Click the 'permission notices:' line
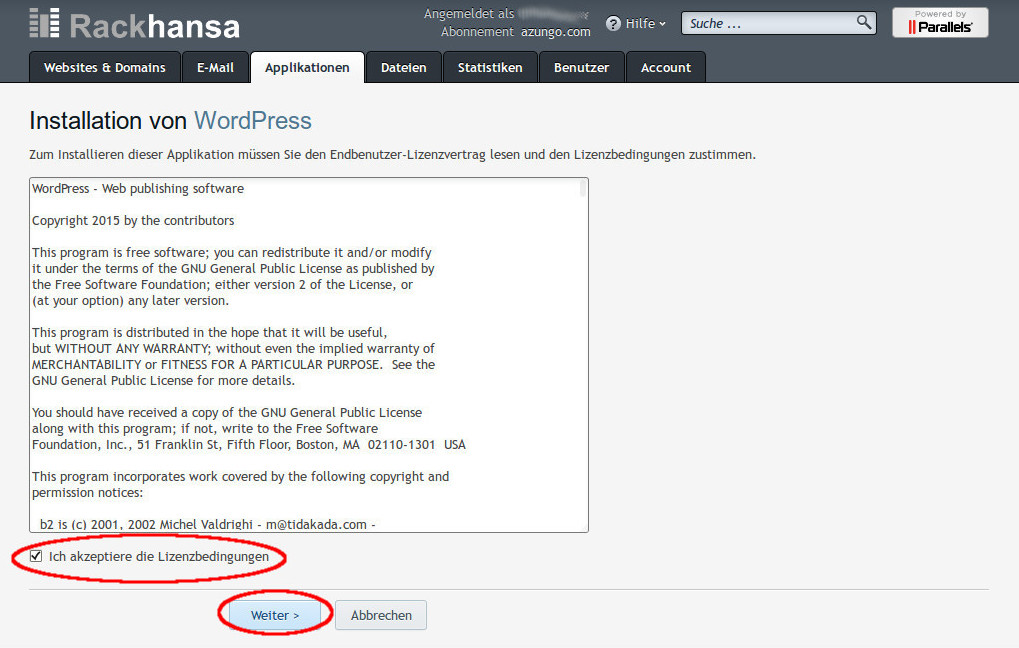This screenshot has height=648, width=1019. coord(87,493)
